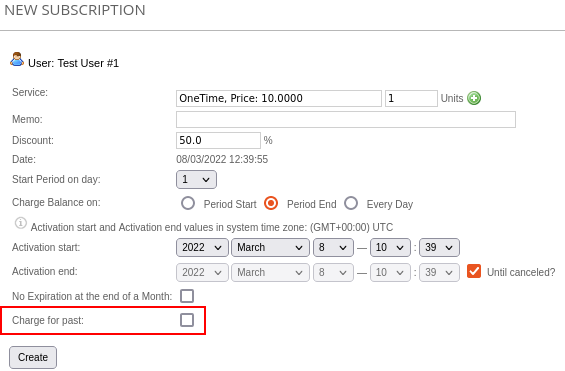
Task: Select Period Start radio button
Action: (x=188, y=203)
